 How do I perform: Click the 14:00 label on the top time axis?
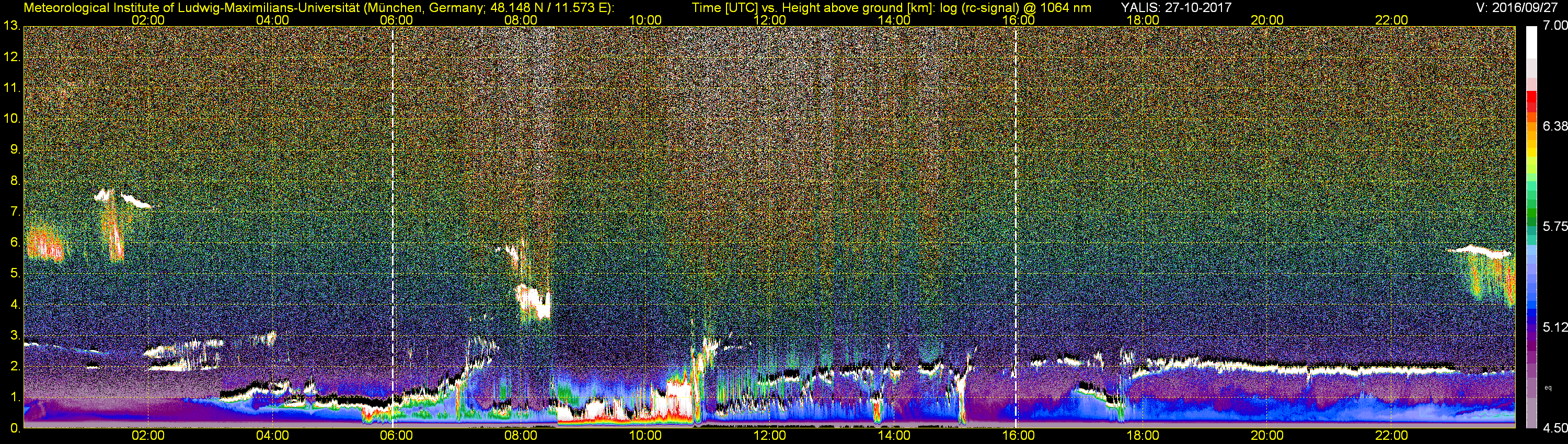point(894,20)
